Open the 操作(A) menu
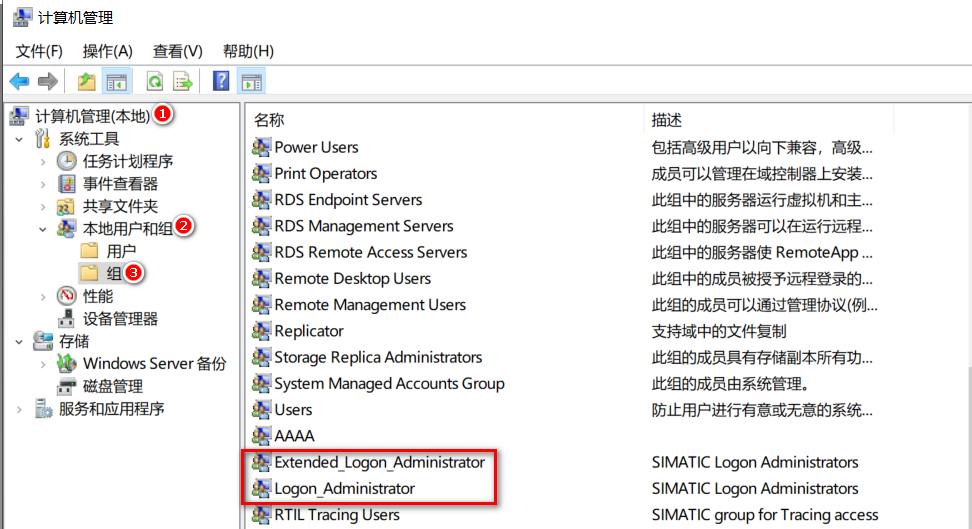Image resolution: width=972 pixels, height=529 pixels. [107, 51]
